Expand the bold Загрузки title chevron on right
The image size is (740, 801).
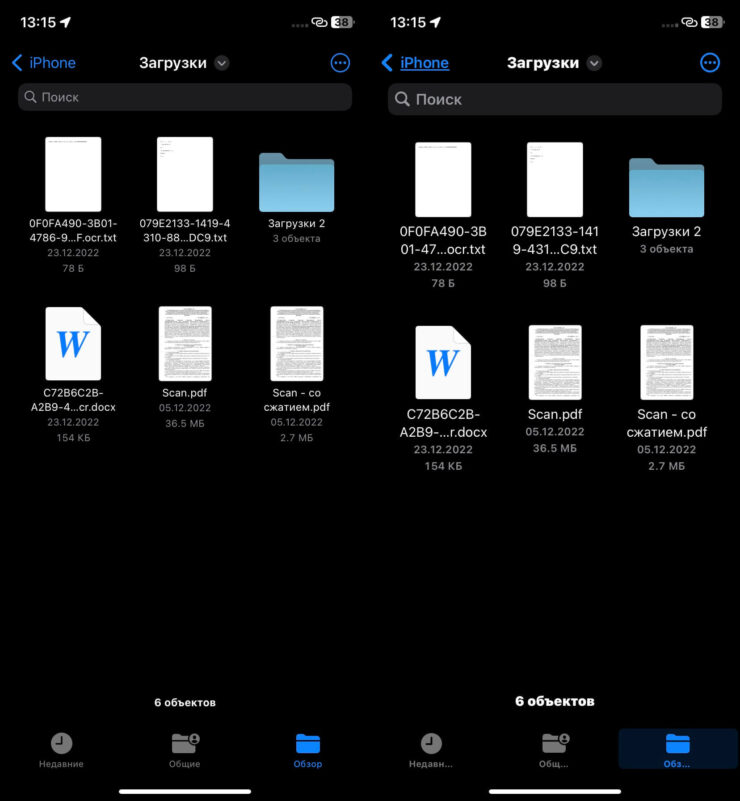594,63
